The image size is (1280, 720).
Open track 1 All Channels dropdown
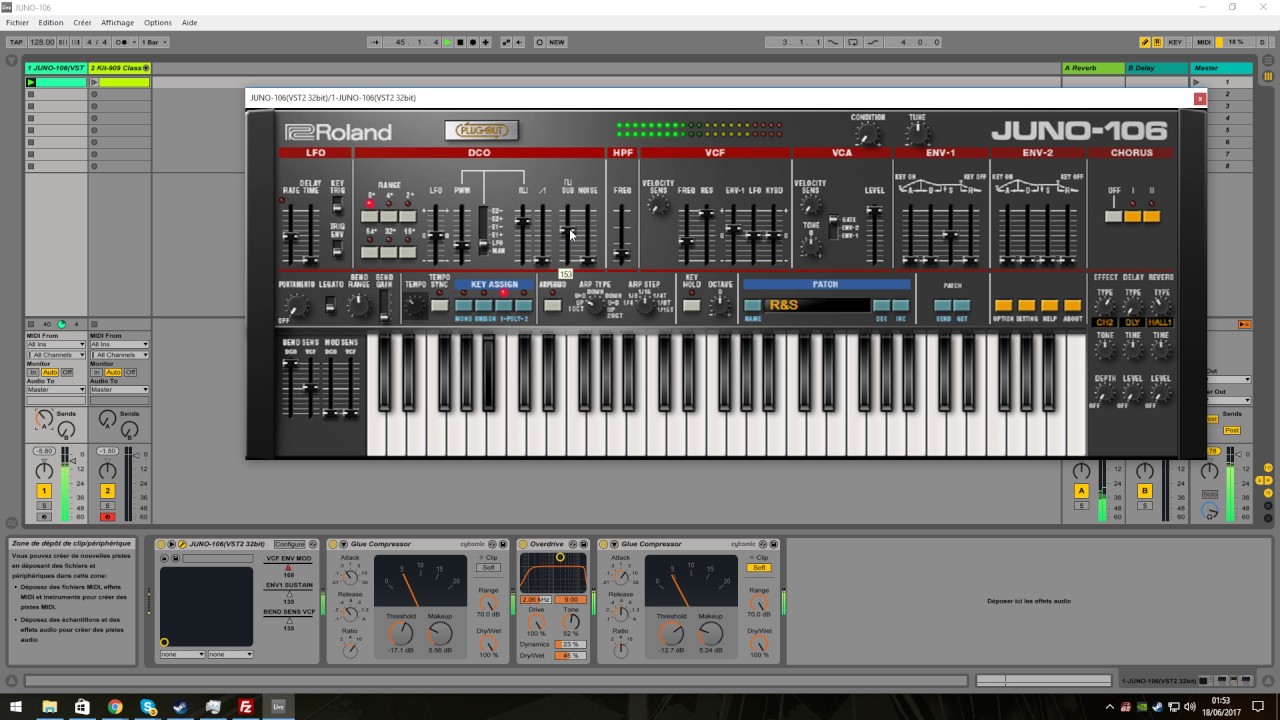(56, 355)
